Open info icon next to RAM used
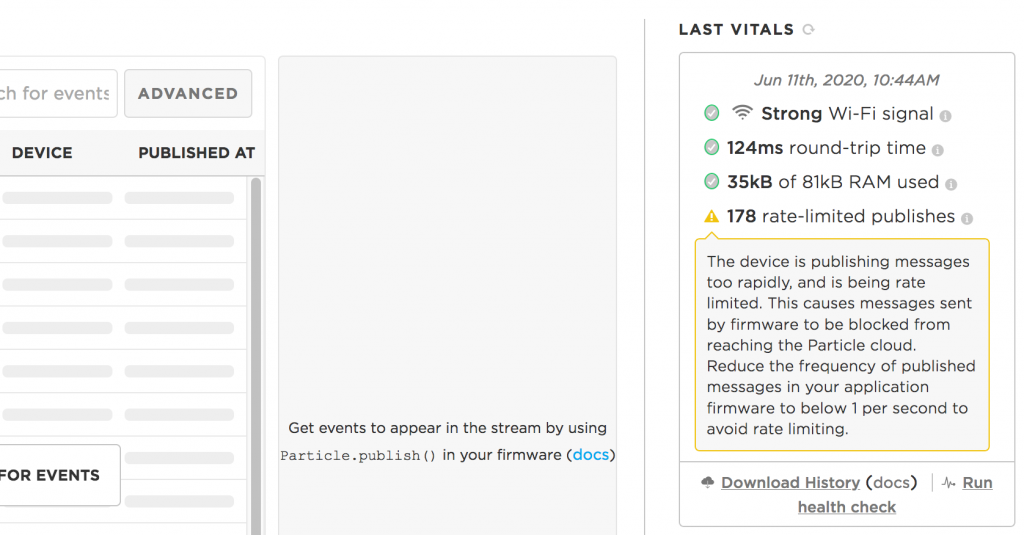Viewport: 1024px width, 535px height. [951, 185]
